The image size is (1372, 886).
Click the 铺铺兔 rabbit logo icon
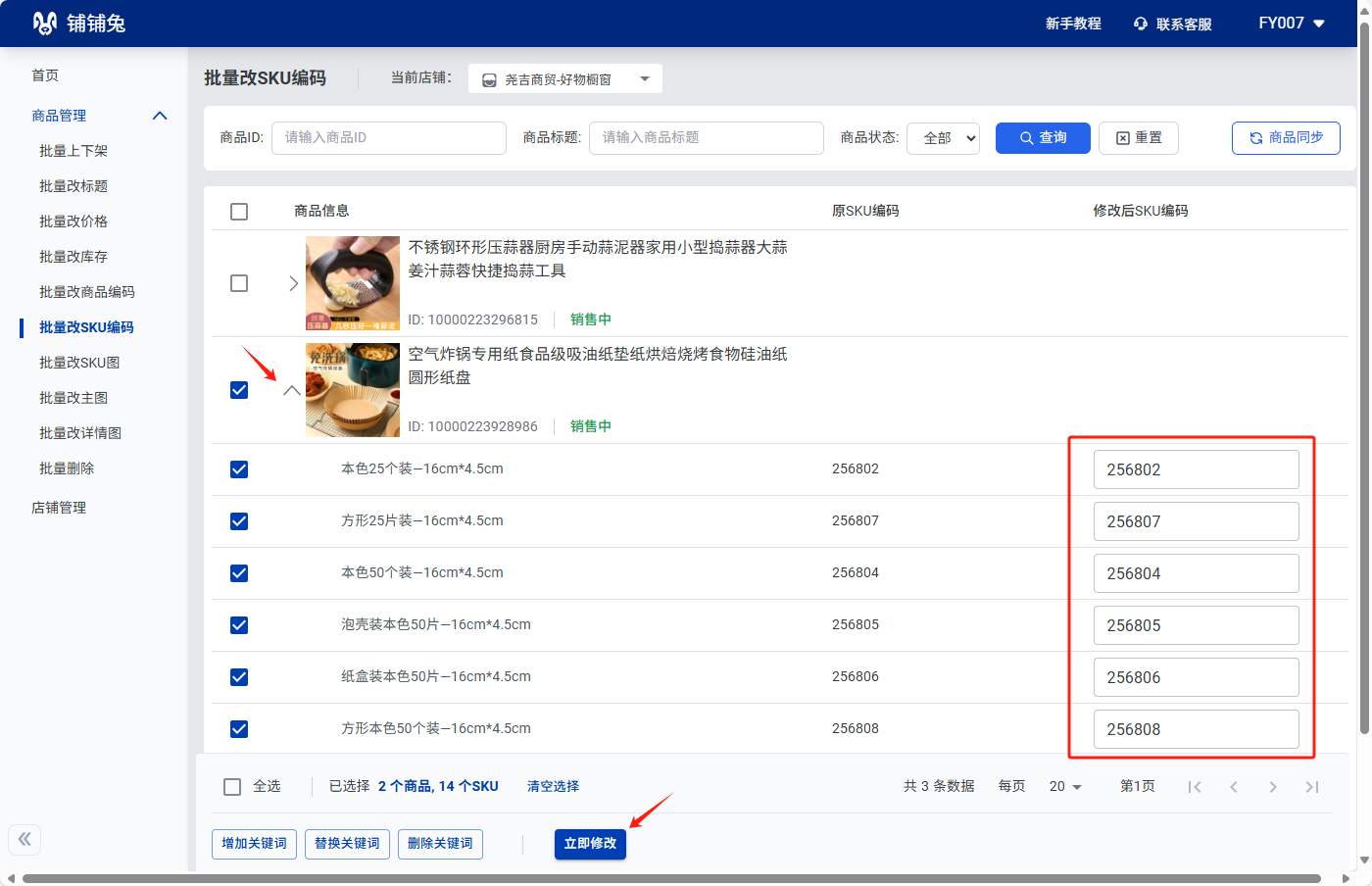pyautogui.click(x=45, y=24)
